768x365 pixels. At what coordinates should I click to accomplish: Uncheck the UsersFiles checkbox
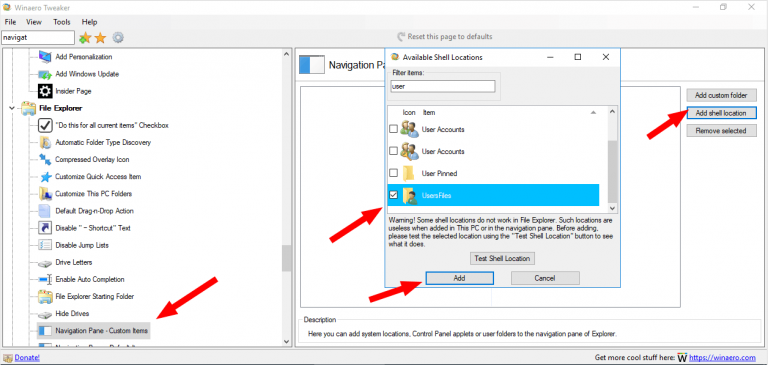pos(393,195)
